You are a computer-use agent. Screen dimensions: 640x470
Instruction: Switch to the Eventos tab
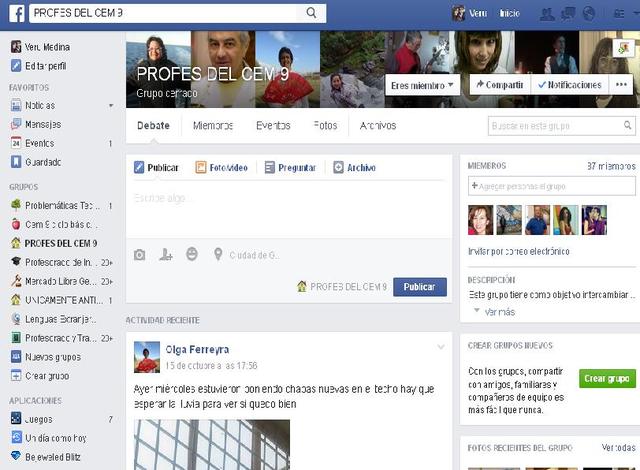click(273, 126)
